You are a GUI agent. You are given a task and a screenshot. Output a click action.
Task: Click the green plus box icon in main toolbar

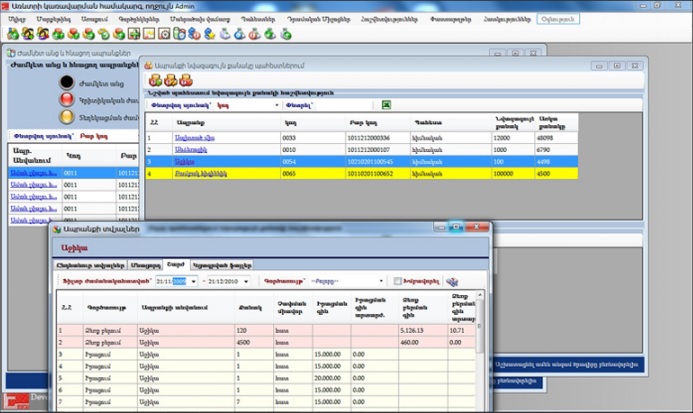[134, 34]
